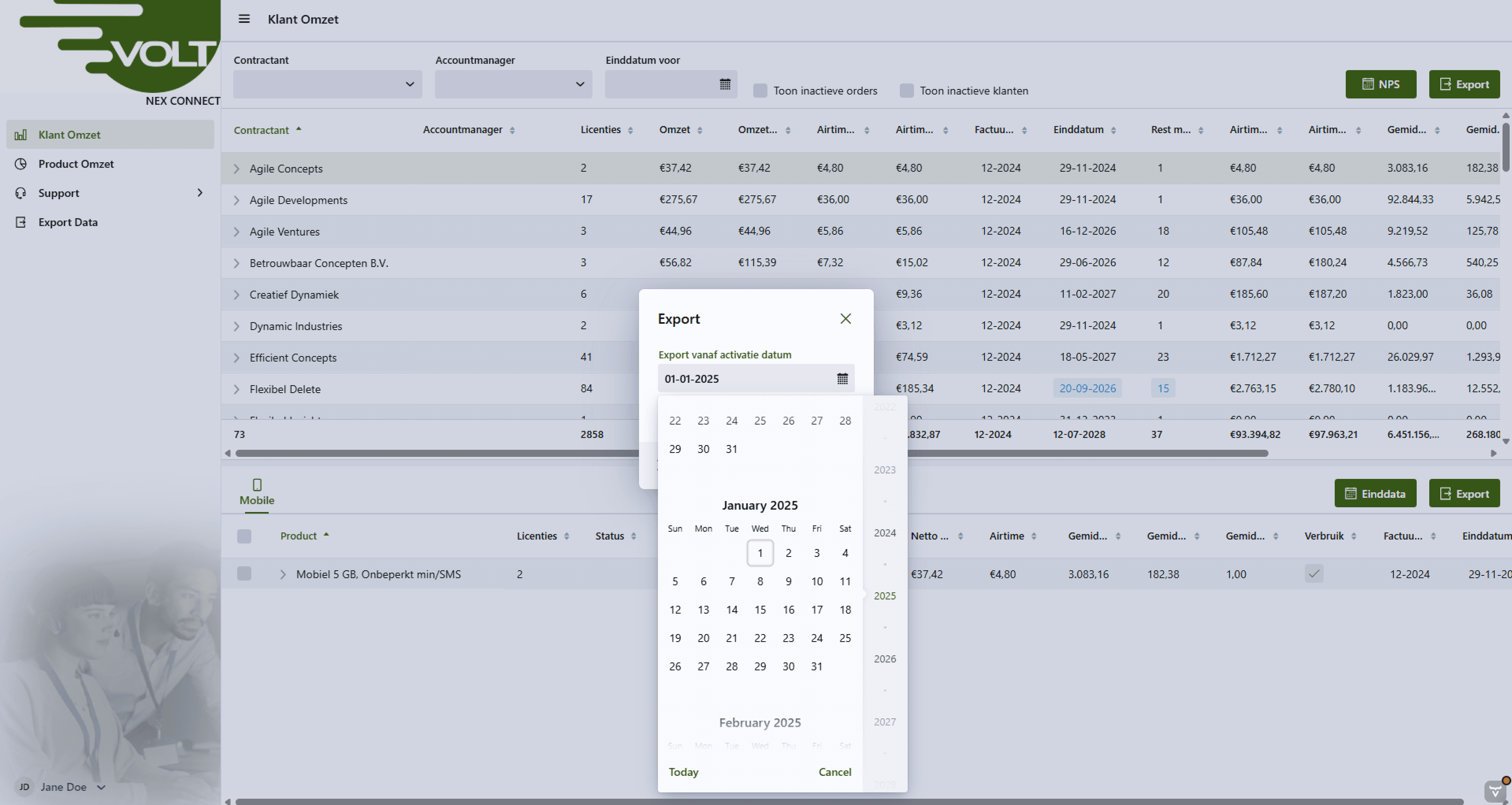
Task: Click calendar icon in Export date field
Action: (x=842, y=378)
